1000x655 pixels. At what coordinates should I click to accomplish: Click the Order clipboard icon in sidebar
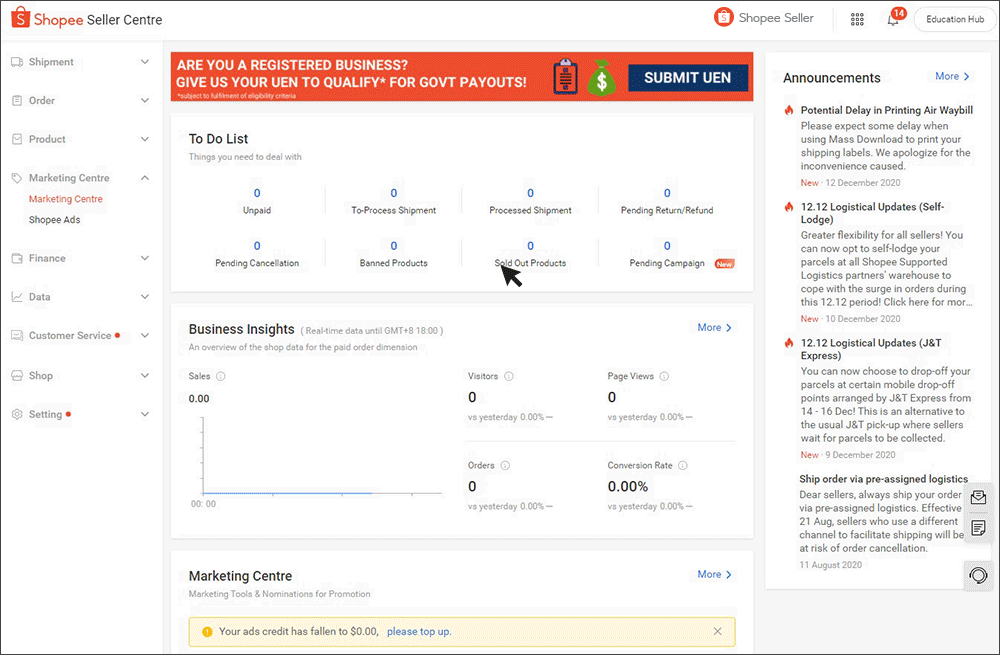[17, 100]
